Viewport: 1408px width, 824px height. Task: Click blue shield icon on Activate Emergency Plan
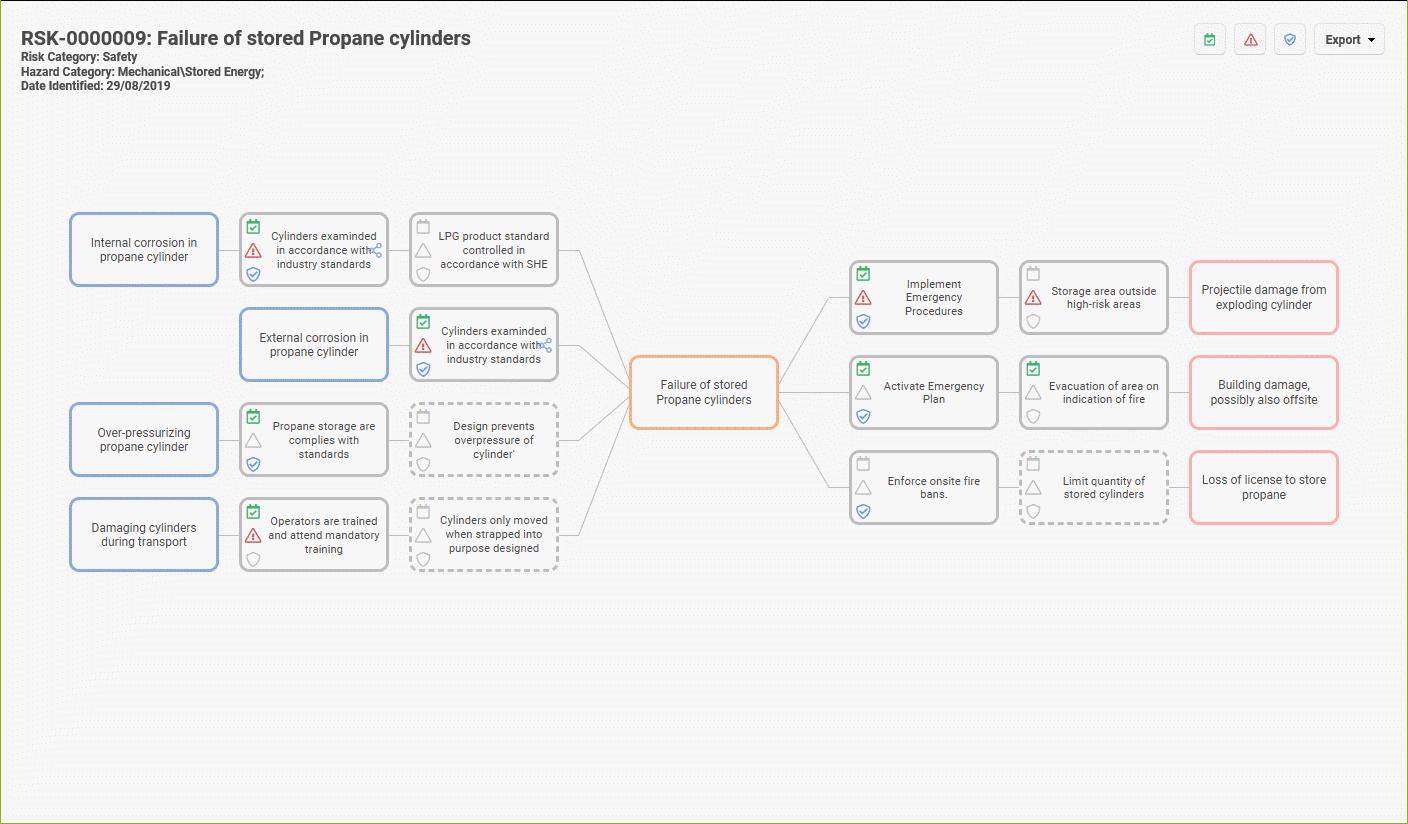coord(863,416)
